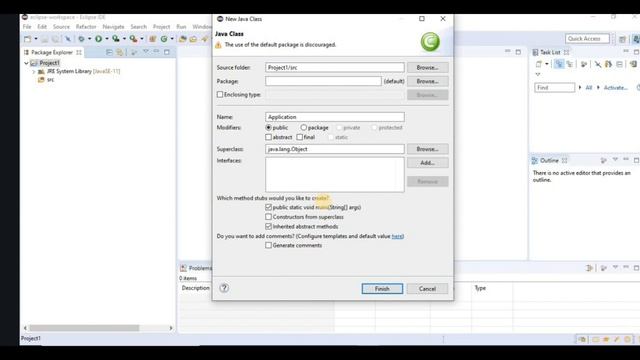Viewport: 640px width, 360px height.
Task: Click the Cancel button
Action: tap(427, 289)
